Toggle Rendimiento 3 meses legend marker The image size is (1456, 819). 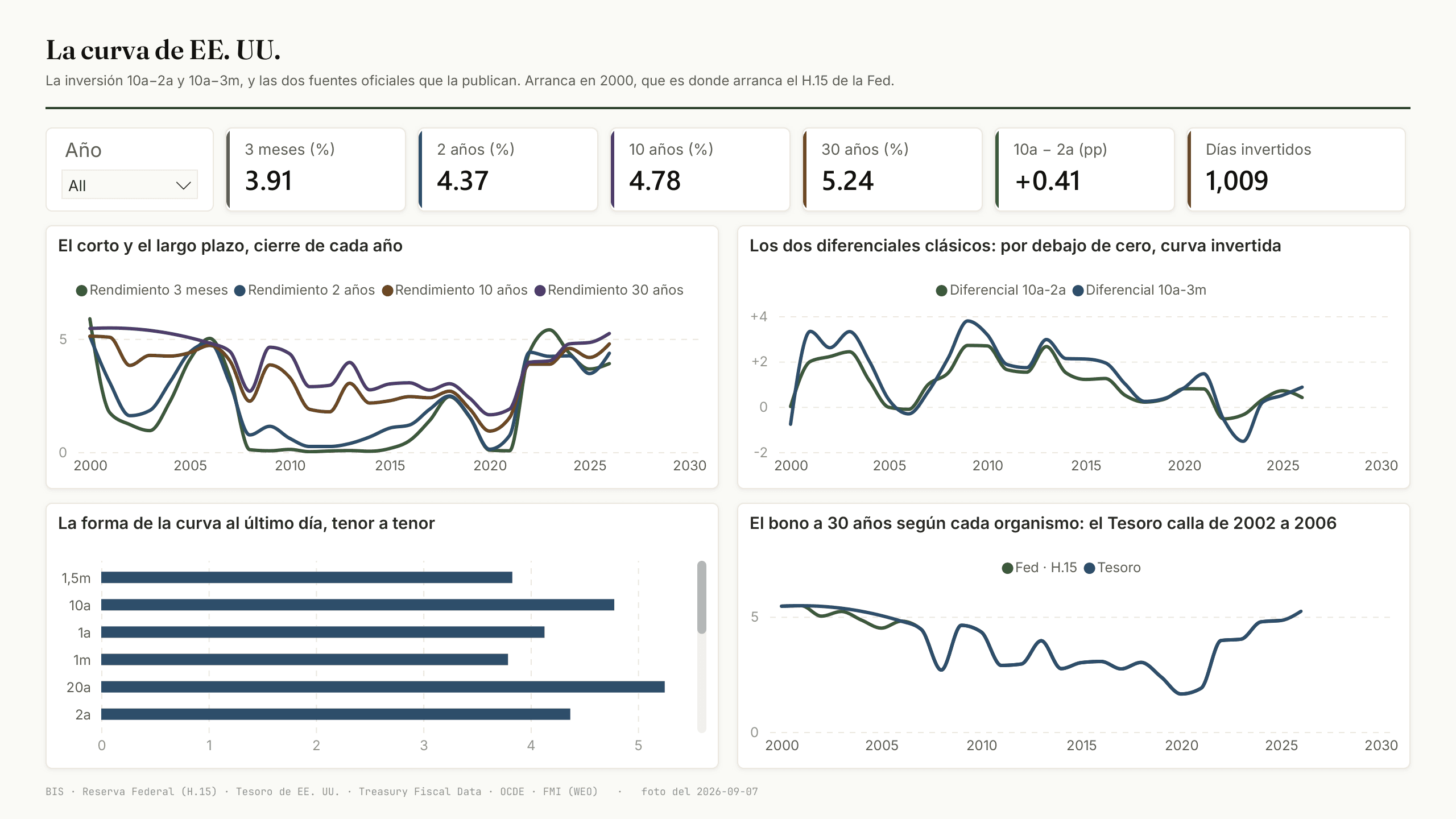(x=82, y=291)
